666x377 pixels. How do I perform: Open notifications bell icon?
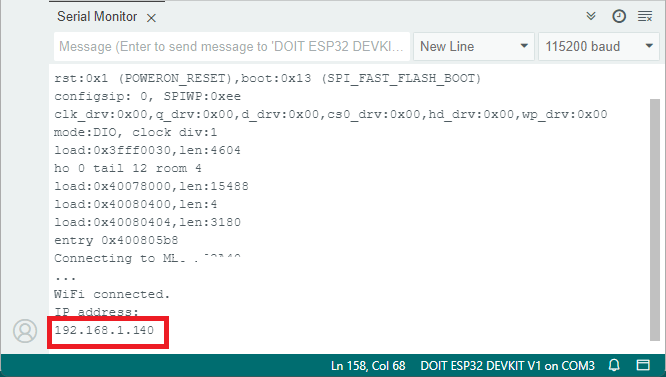coord(614,365)
